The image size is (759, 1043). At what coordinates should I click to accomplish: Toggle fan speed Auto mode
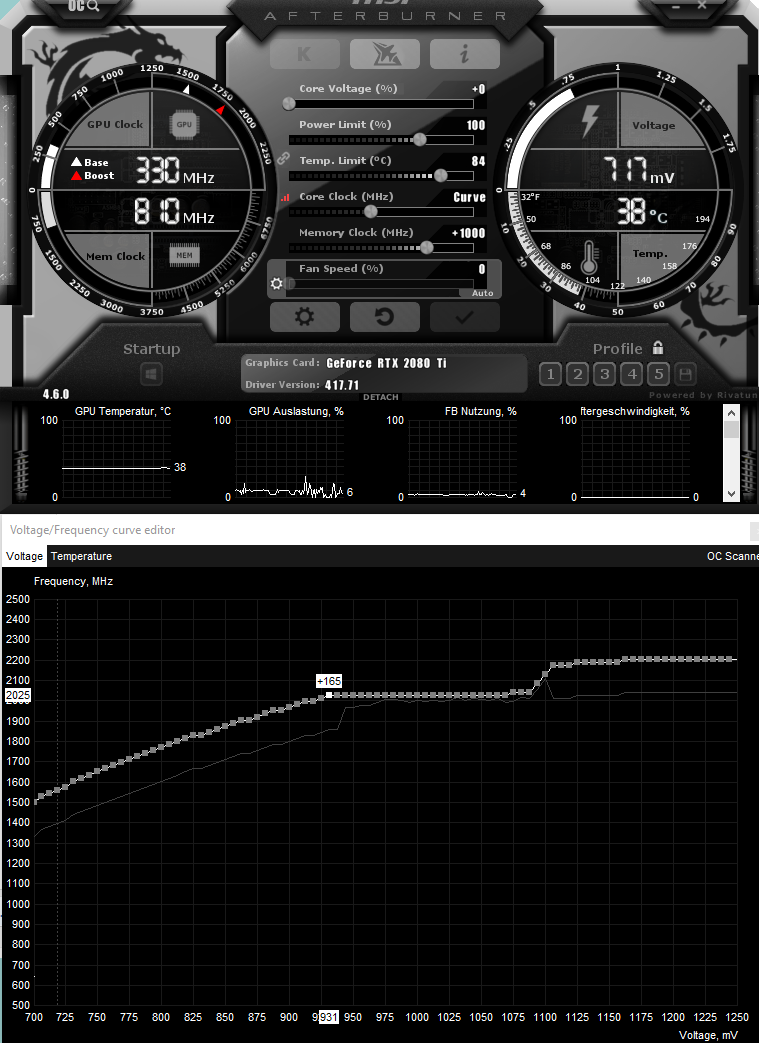pos(482,293)
